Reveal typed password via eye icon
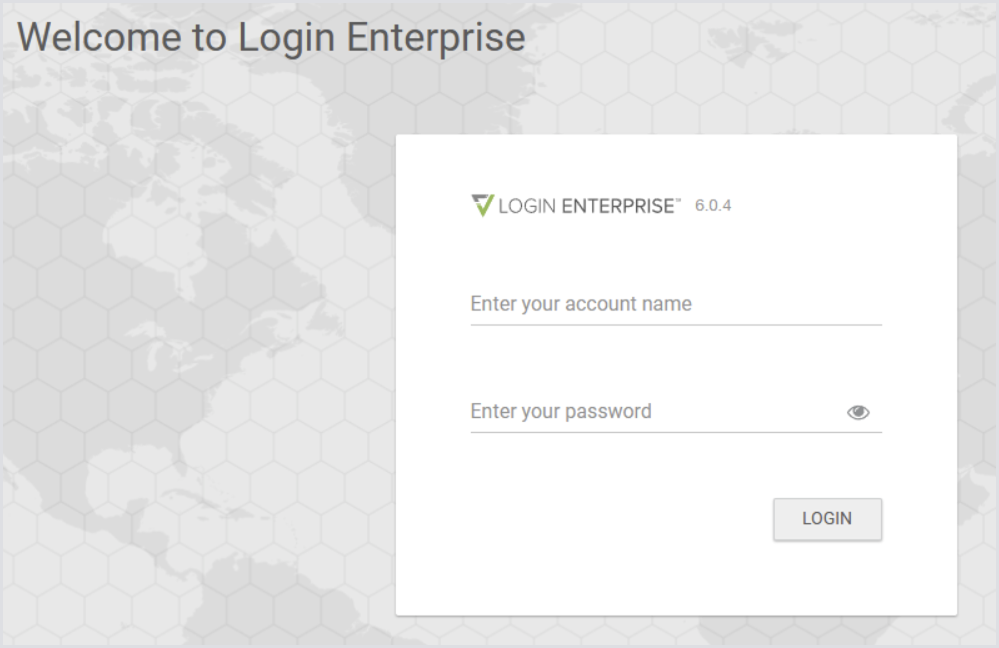The width and height of the screenshot is (999, 648). point(858,412)
